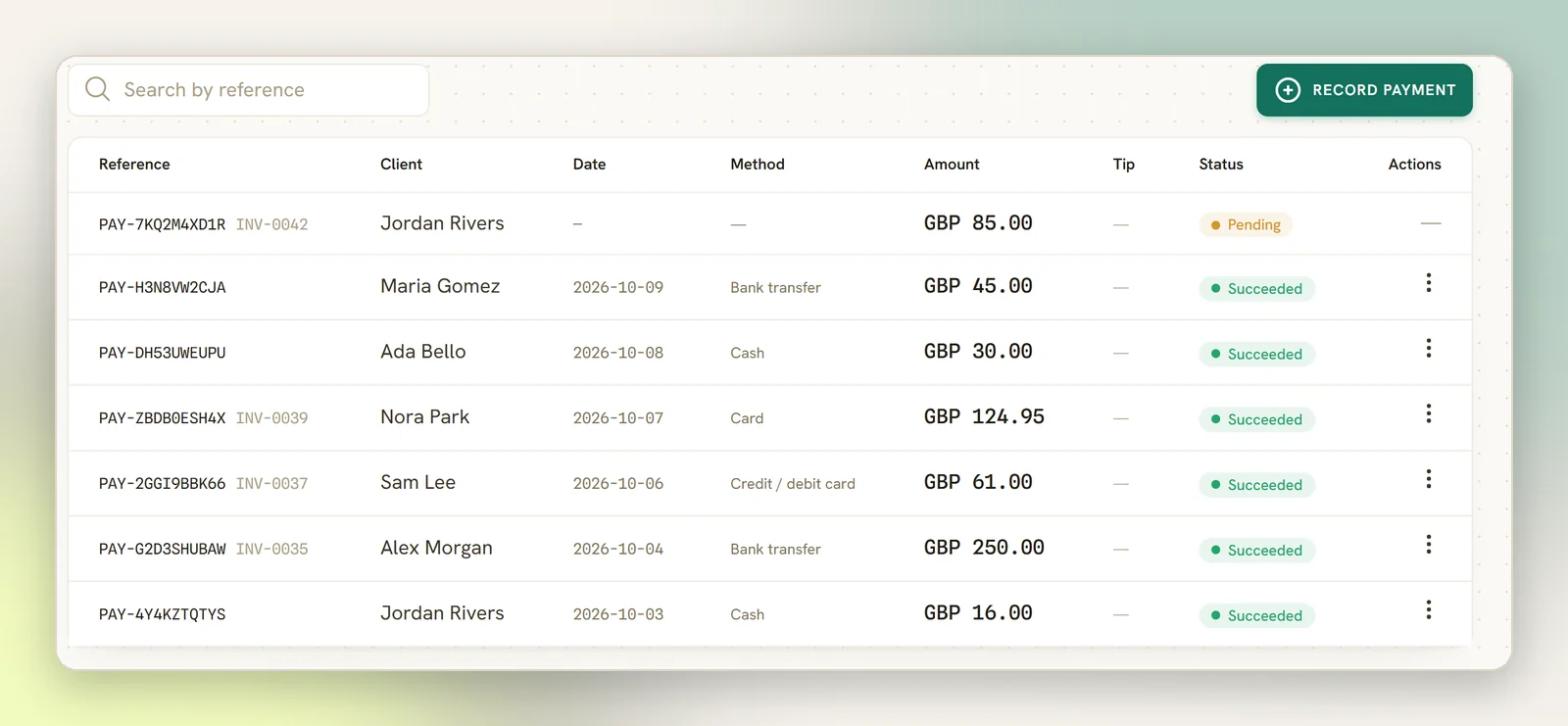Open actions menu for PAY-DH53UWEUPU

(x=1429, y=349)
